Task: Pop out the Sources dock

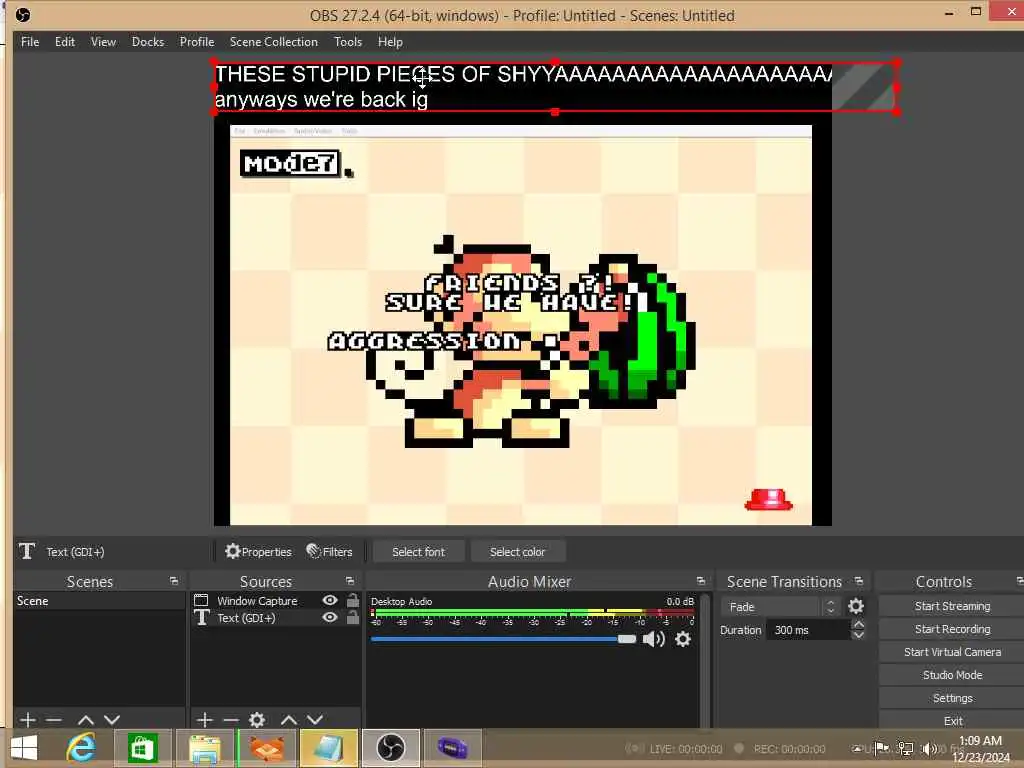Action: tap(350, 581)
